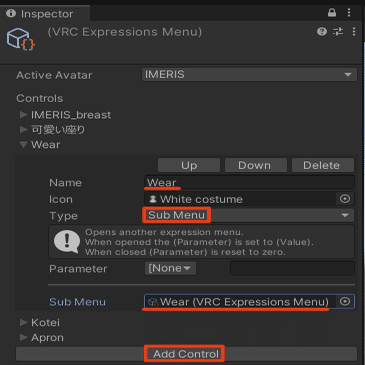Open object picker for Icon field
The width and height of the screenshot is (365, 365).
pyautogui.click(x=345, y=199)
